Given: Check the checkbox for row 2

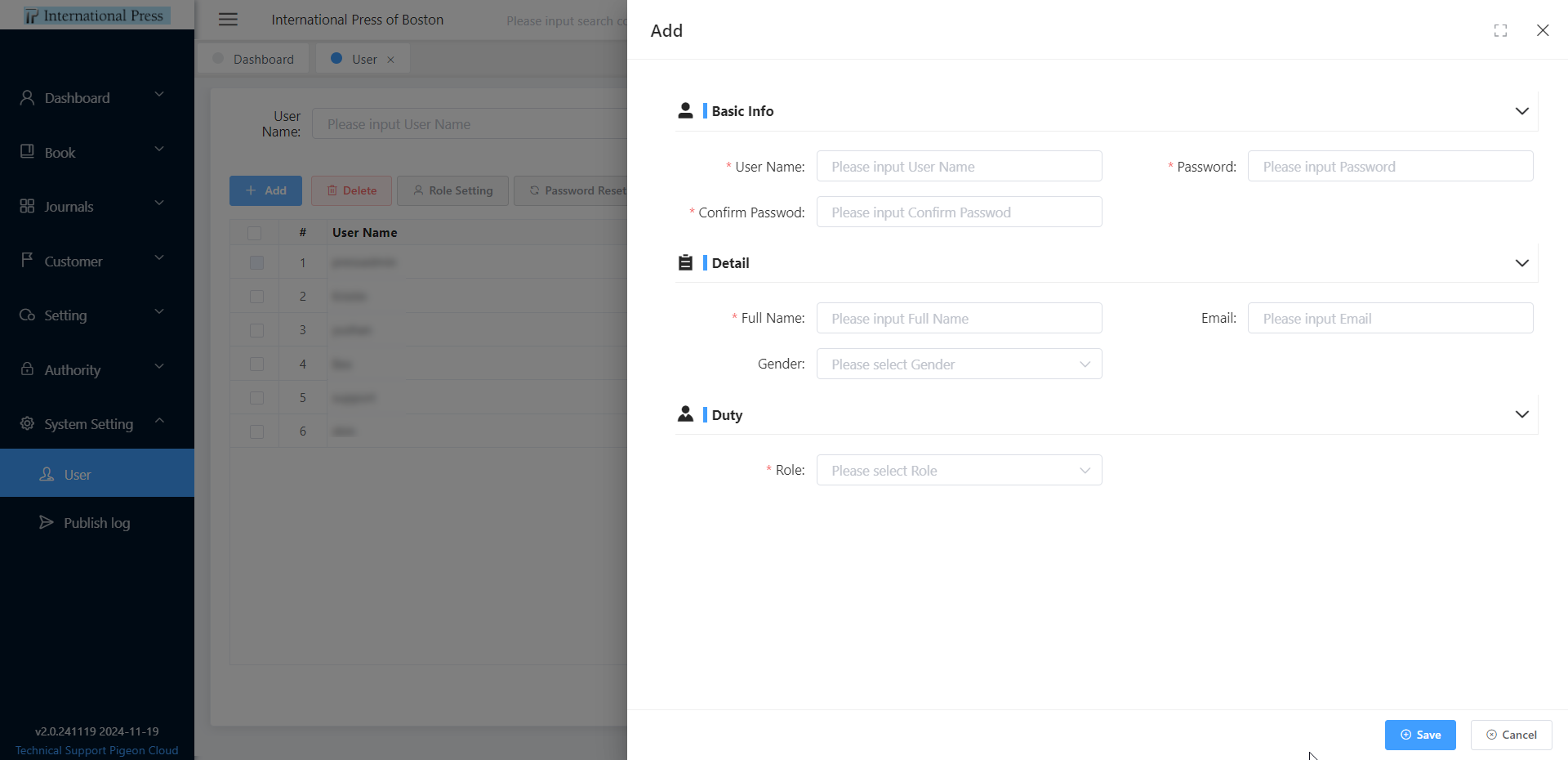Looking at the screenshot, I should 256,296.
